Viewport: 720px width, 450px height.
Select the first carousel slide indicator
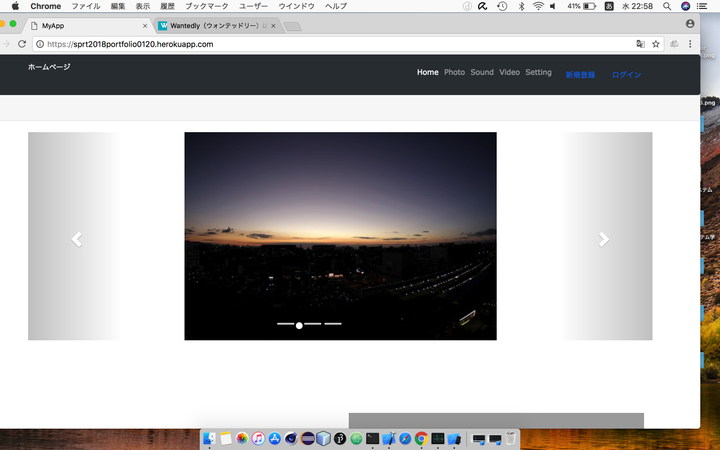coord(285,325)
